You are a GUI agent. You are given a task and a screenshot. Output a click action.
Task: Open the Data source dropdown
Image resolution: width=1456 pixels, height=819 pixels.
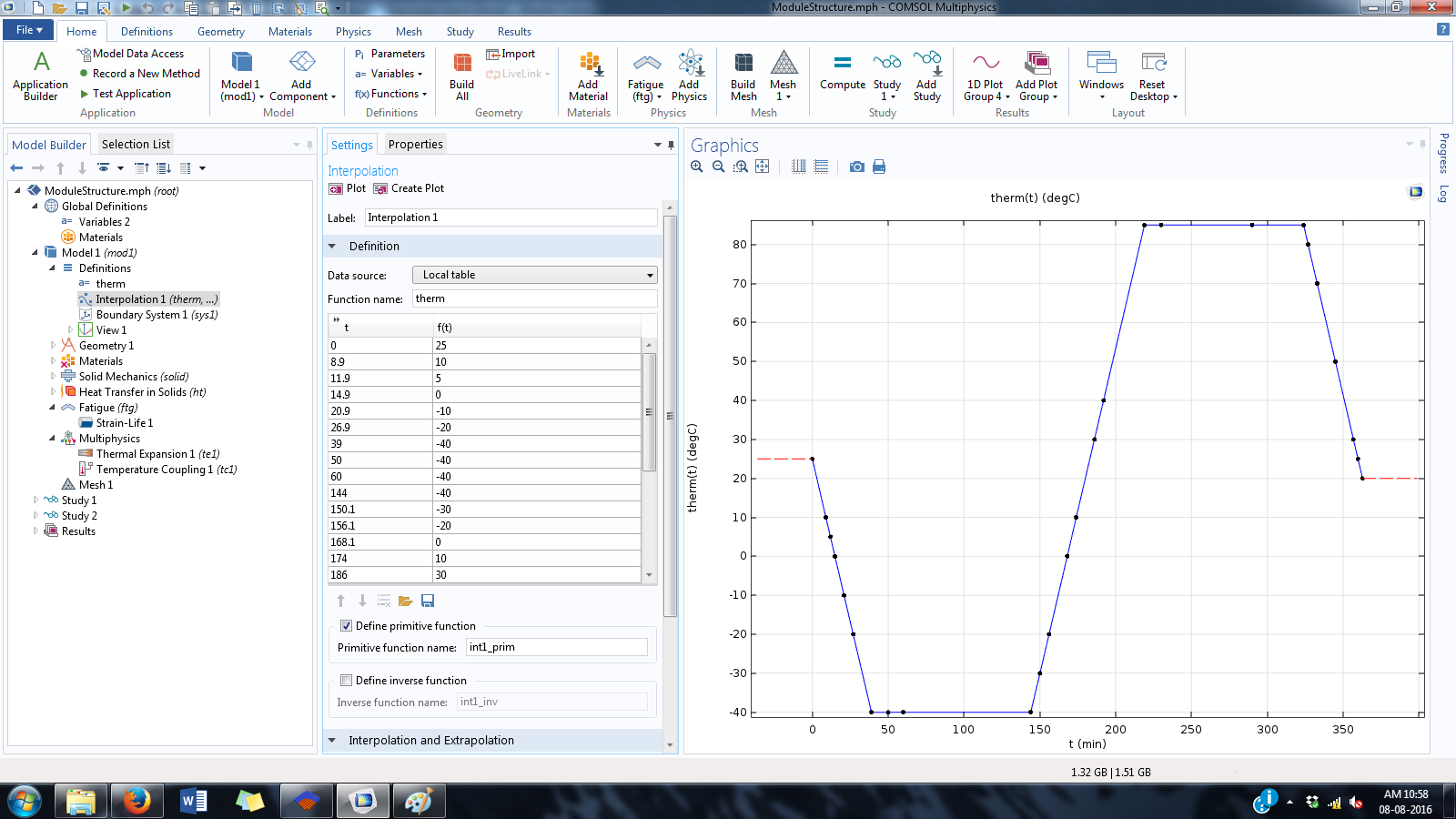(534, 275)
